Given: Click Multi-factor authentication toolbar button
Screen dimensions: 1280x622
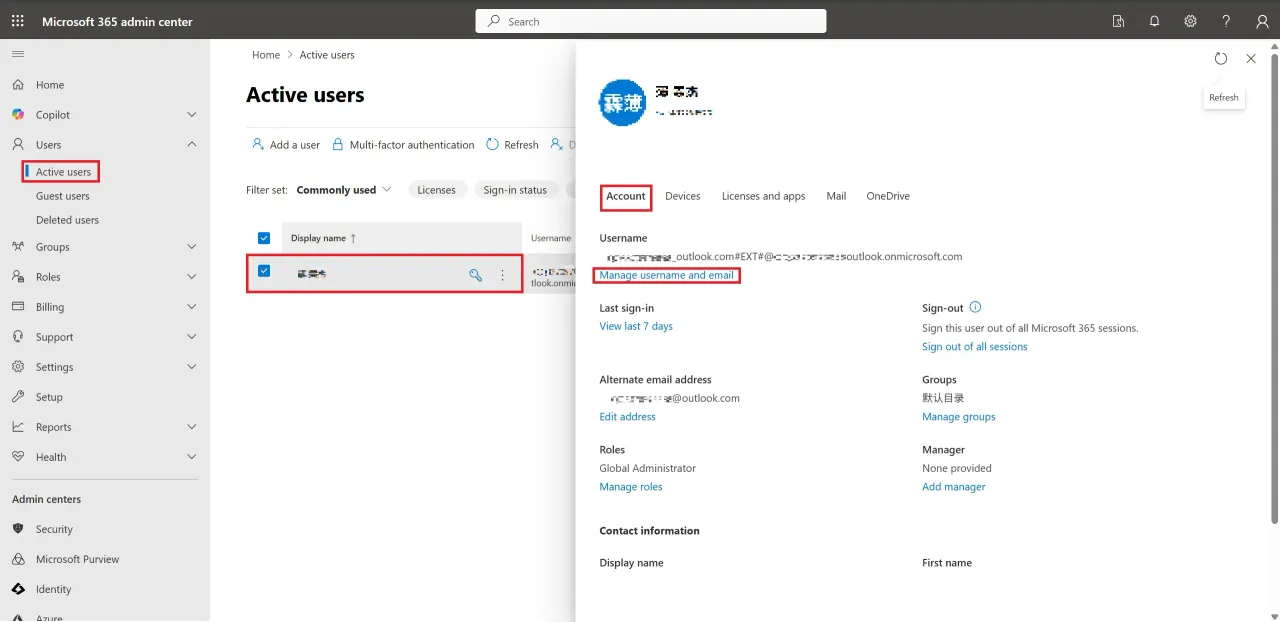Looking at the screenshot, I should [x=403, y=145].
